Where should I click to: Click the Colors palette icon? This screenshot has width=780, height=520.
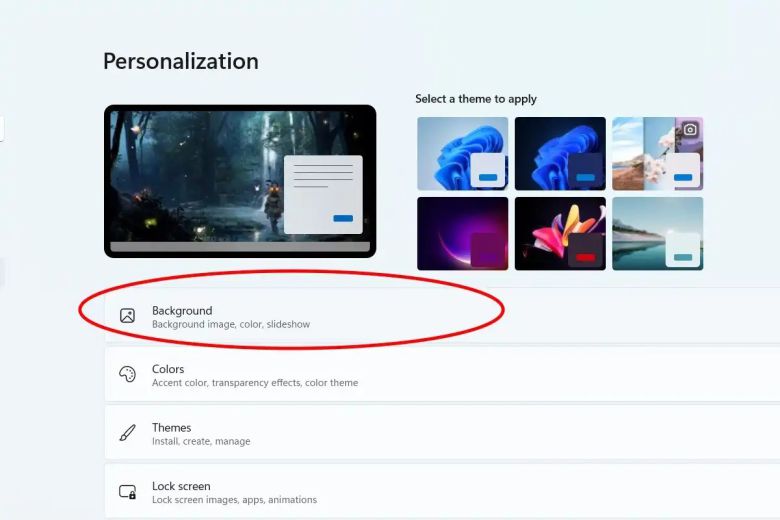(x=127, y=374)
